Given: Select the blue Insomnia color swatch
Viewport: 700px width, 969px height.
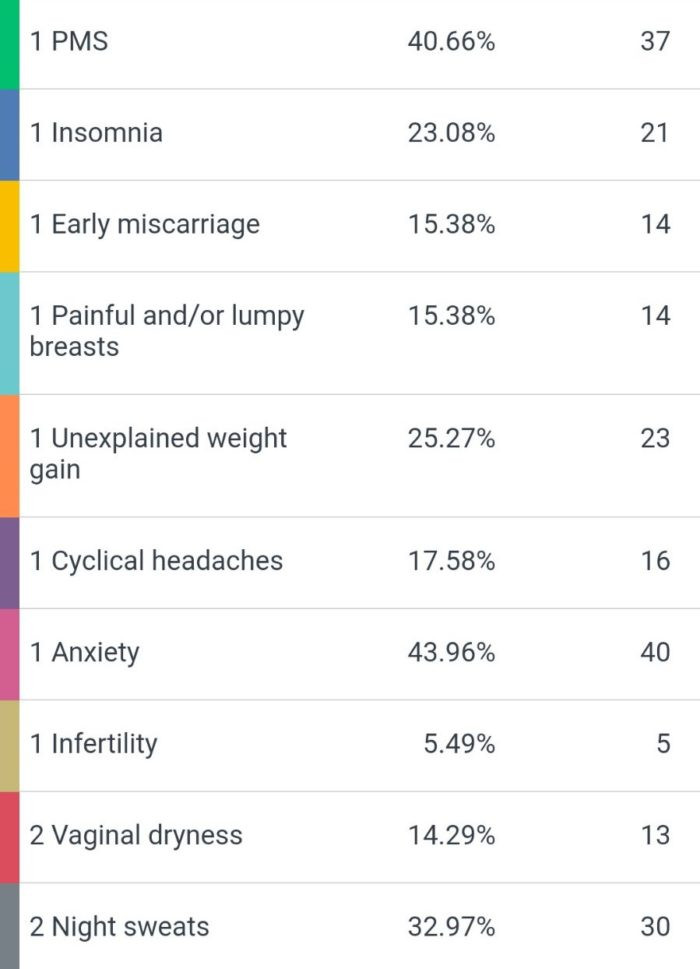Looking at the screenshot, I should (9, 135).
